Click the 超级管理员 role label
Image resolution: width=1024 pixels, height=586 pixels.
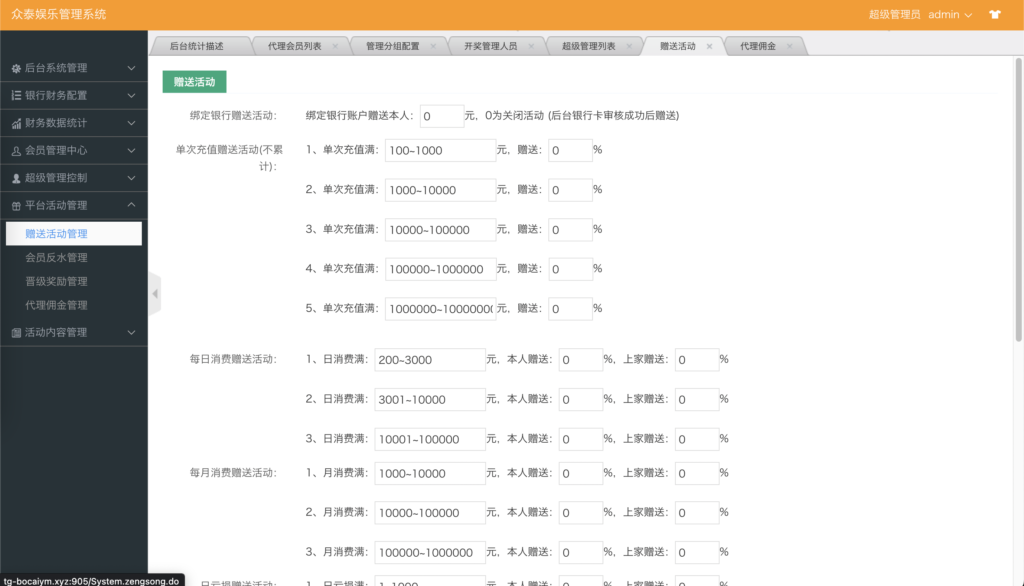pos(894,14)
